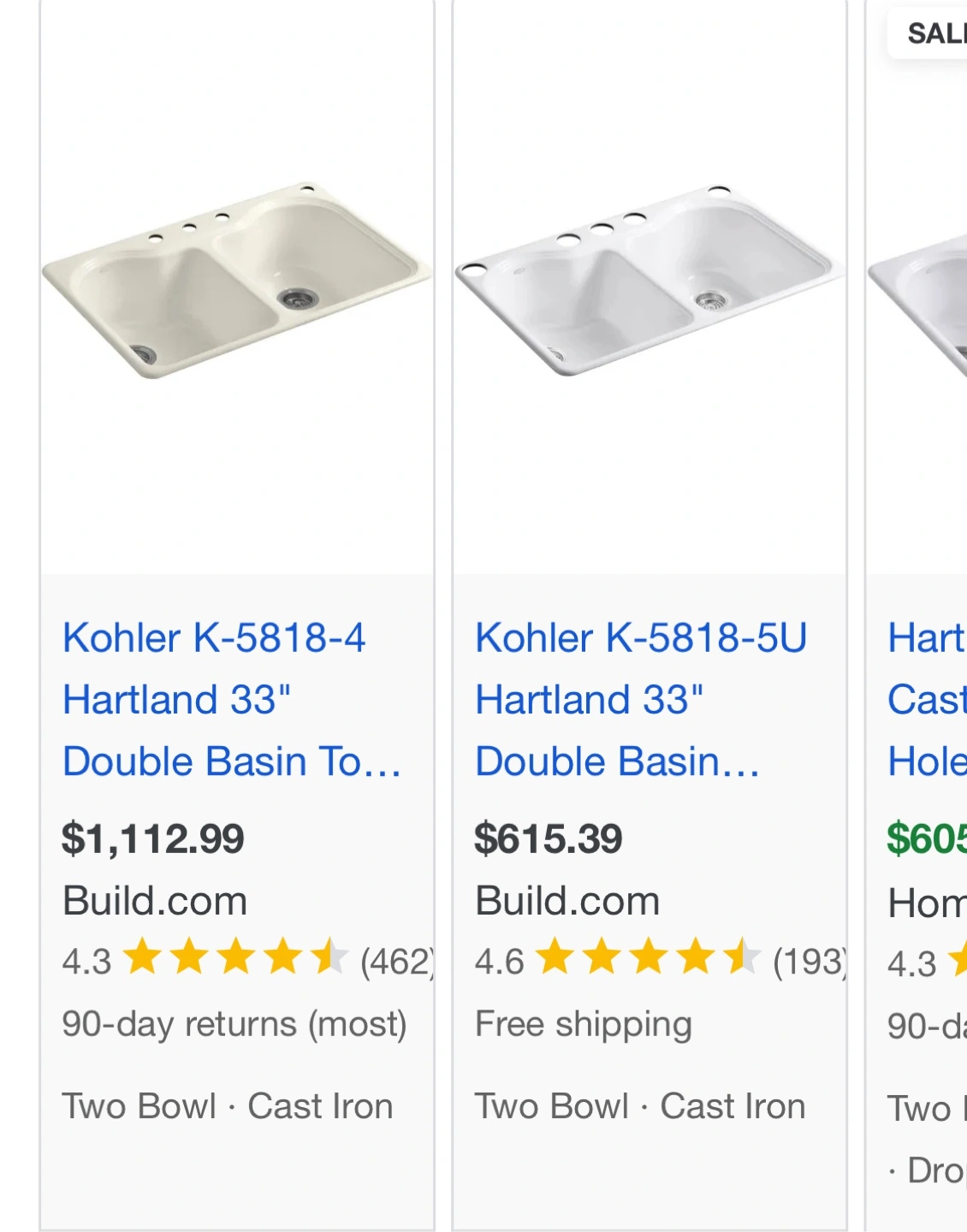Click the Free shipping label
Image resolution: width=967 pixels, height=1232 pixels.
[584, 1024]
